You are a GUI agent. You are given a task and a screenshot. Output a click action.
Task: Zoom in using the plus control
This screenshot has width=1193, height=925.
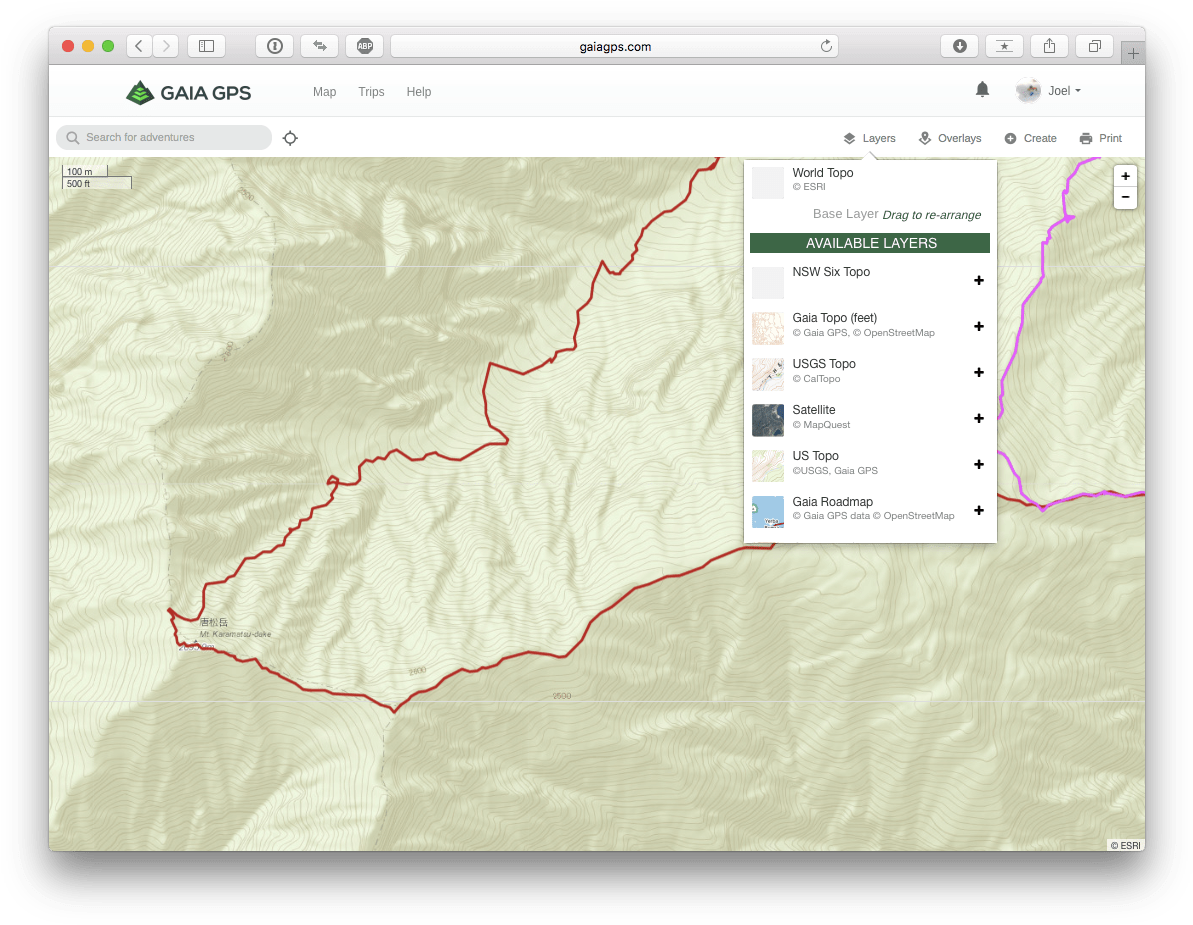(1125, 175)
